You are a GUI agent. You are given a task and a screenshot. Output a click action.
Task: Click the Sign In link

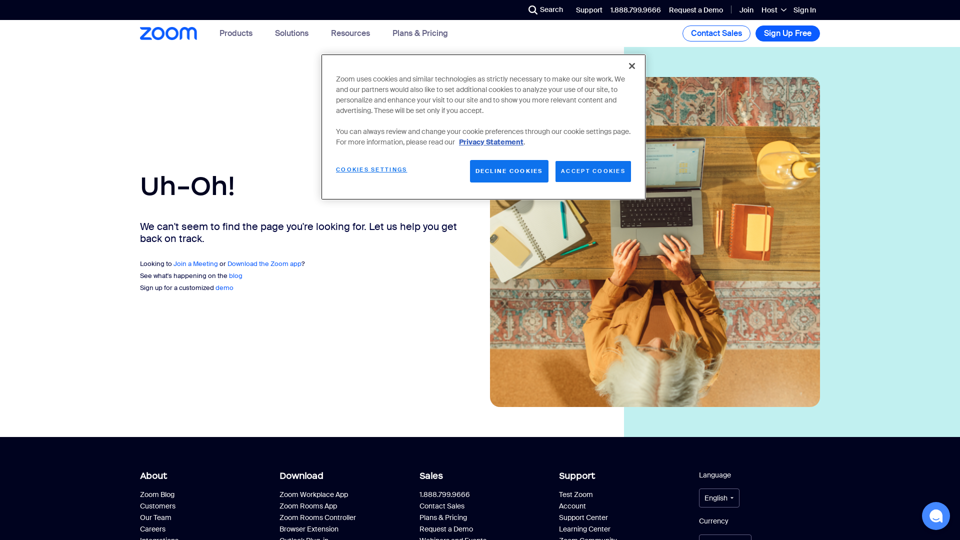click(x=804, y=10)
